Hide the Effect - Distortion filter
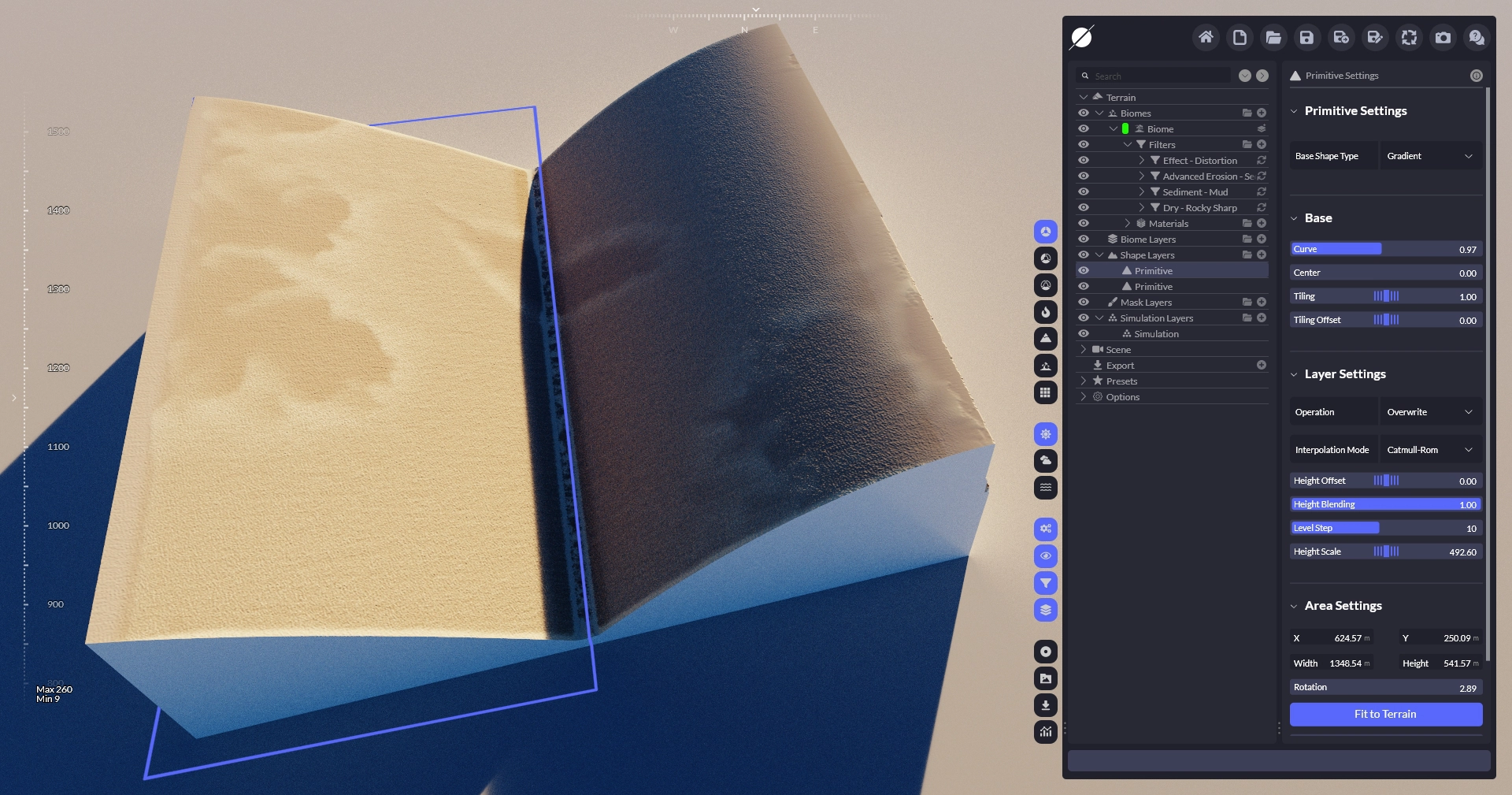Viewport: 1512px width, 795px height. click(x=1084, y=161)
